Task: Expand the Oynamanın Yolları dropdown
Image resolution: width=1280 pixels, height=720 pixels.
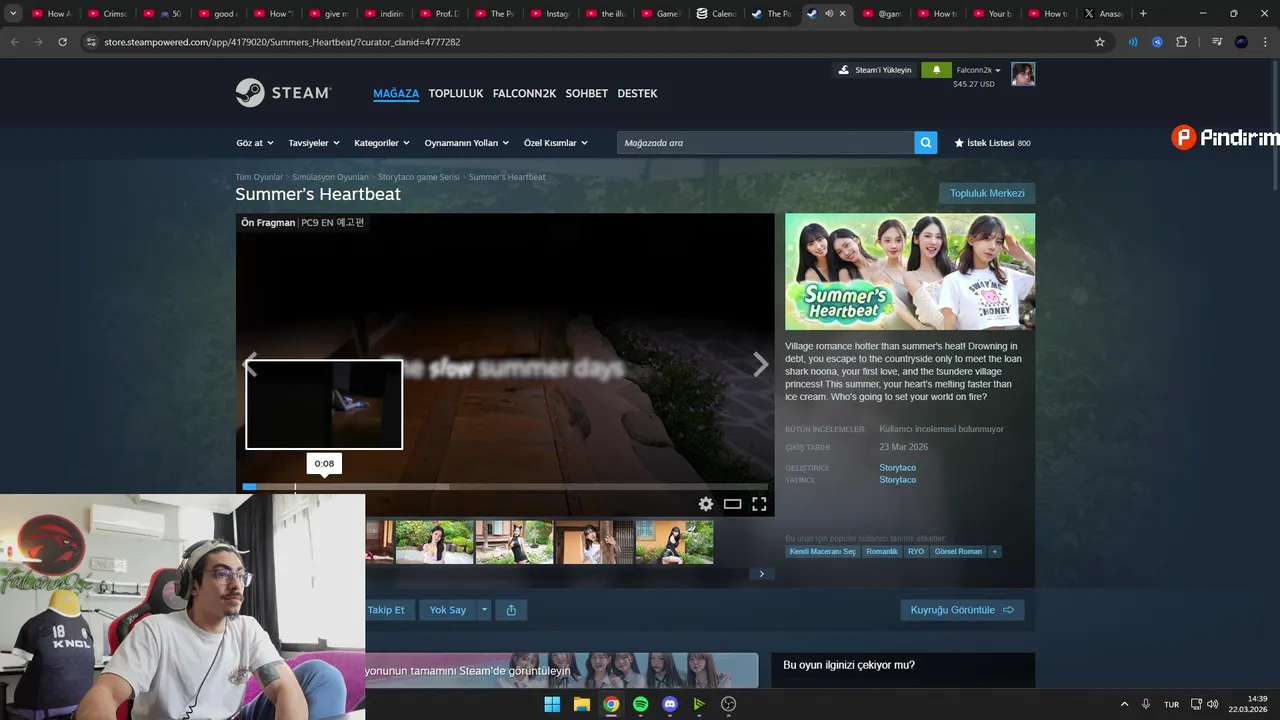Action: click(467, 143)
